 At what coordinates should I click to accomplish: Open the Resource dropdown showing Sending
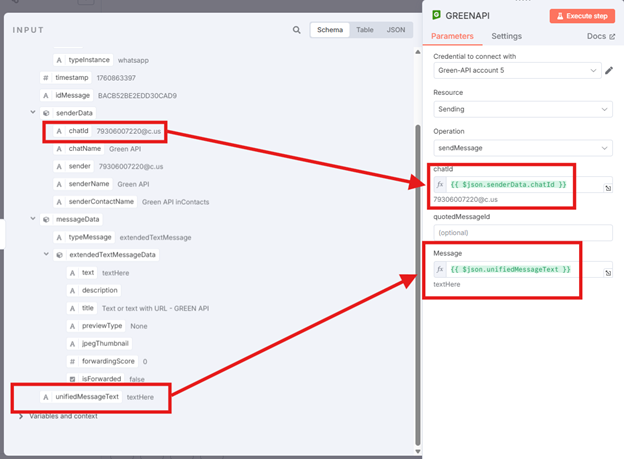click(x=522, y=109)
